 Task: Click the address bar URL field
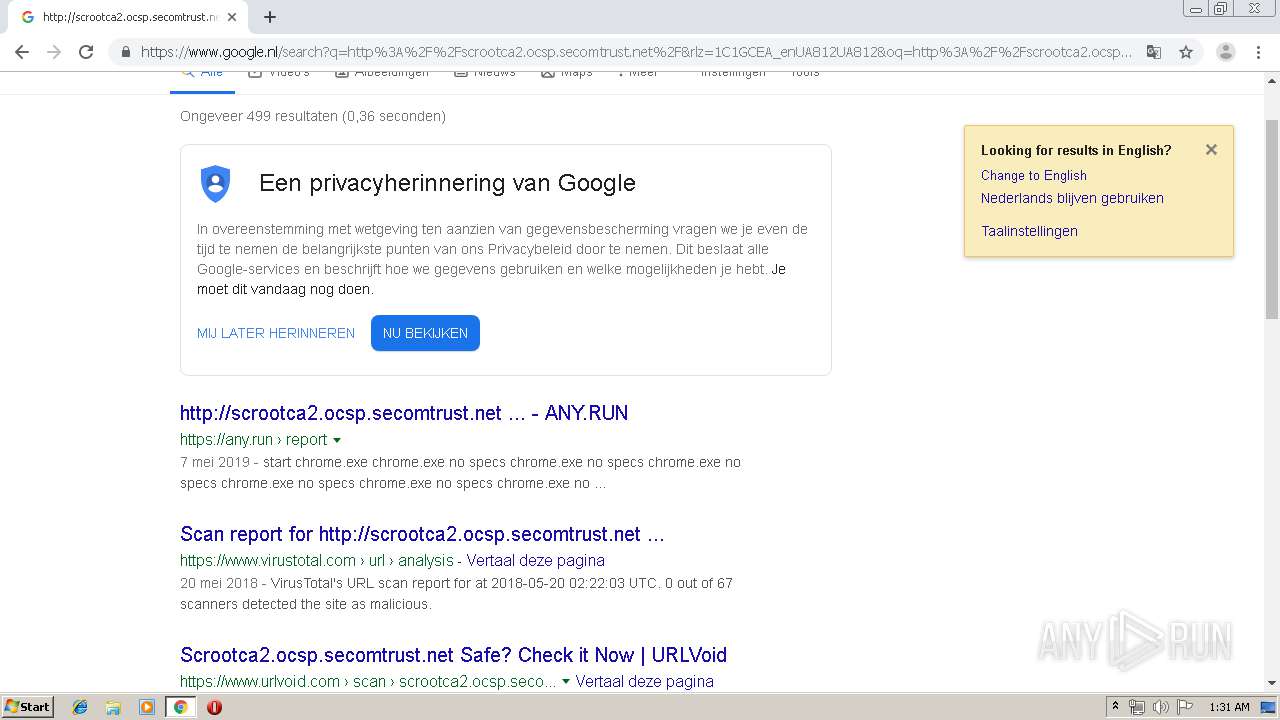[636, 52]
